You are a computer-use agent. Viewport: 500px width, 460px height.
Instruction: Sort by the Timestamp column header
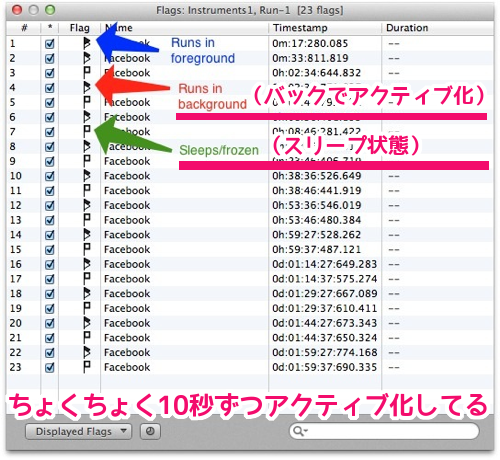click(325, 28)
